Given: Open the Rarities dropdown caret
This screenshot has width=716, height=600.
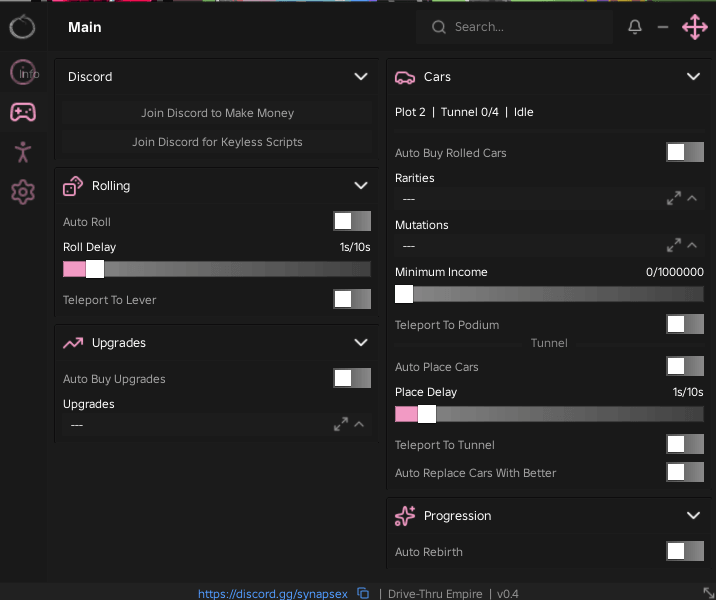Looking at the screenshot, I should pos(692,198).
